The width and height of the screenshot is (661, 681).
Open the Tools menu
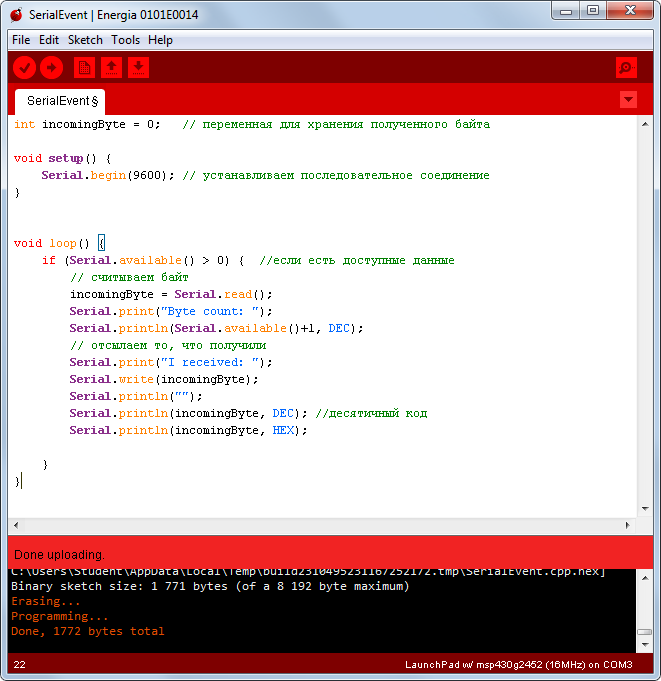click(126, 40)
